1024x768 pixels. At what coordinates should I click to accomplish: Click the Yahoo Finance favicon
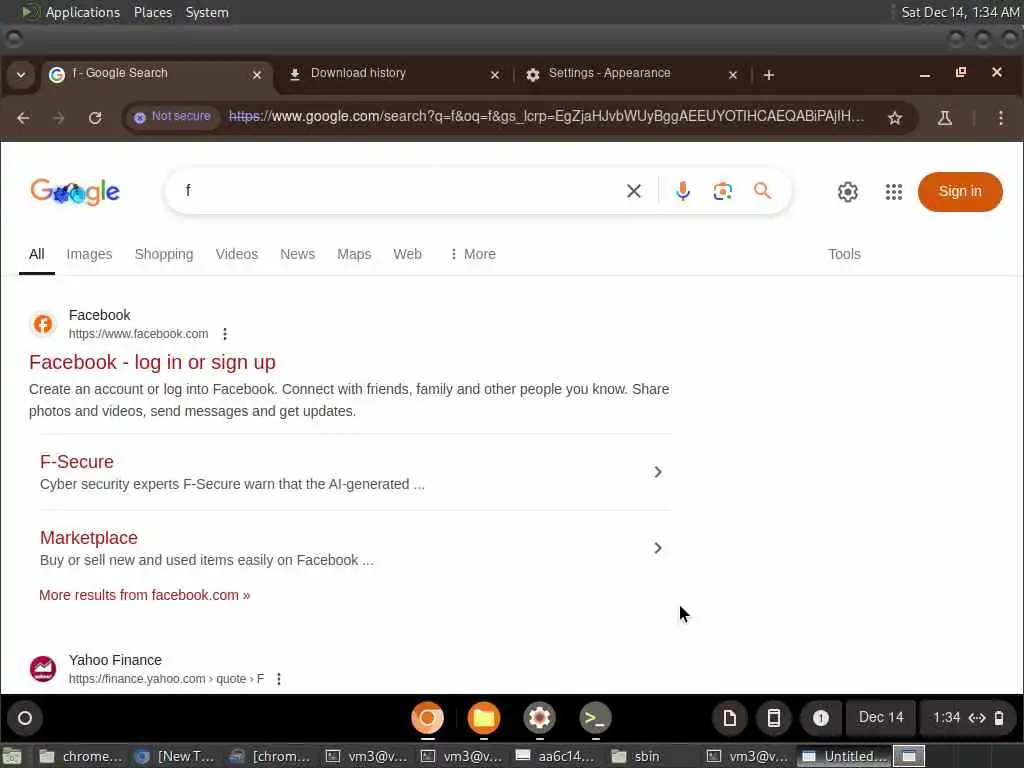click(x=43, y=669)
